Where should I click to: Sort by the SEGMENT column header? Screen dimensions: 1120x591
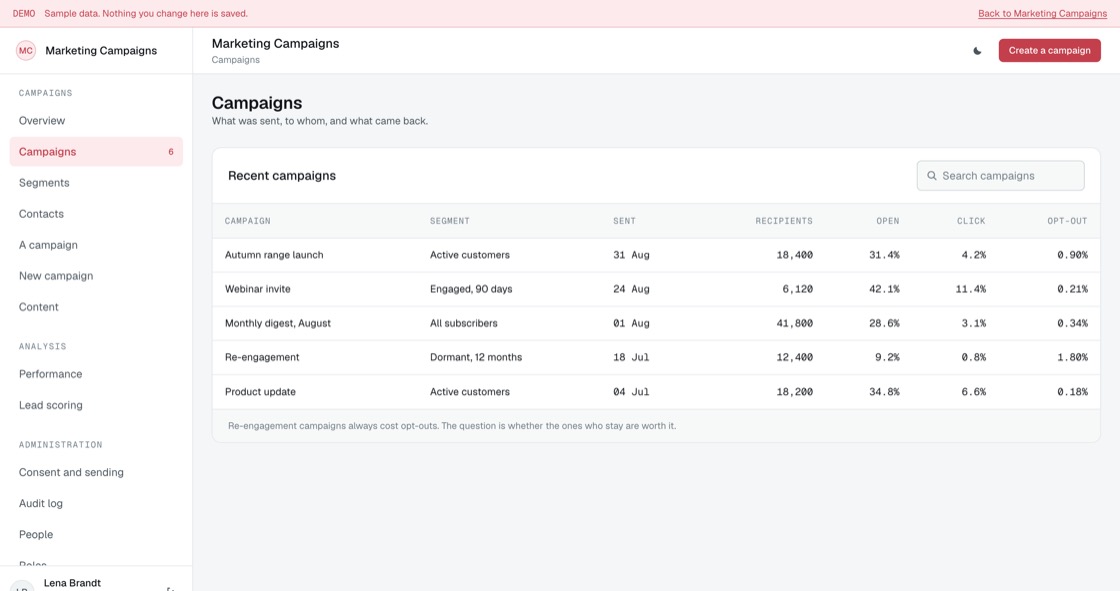click(450, 221)
